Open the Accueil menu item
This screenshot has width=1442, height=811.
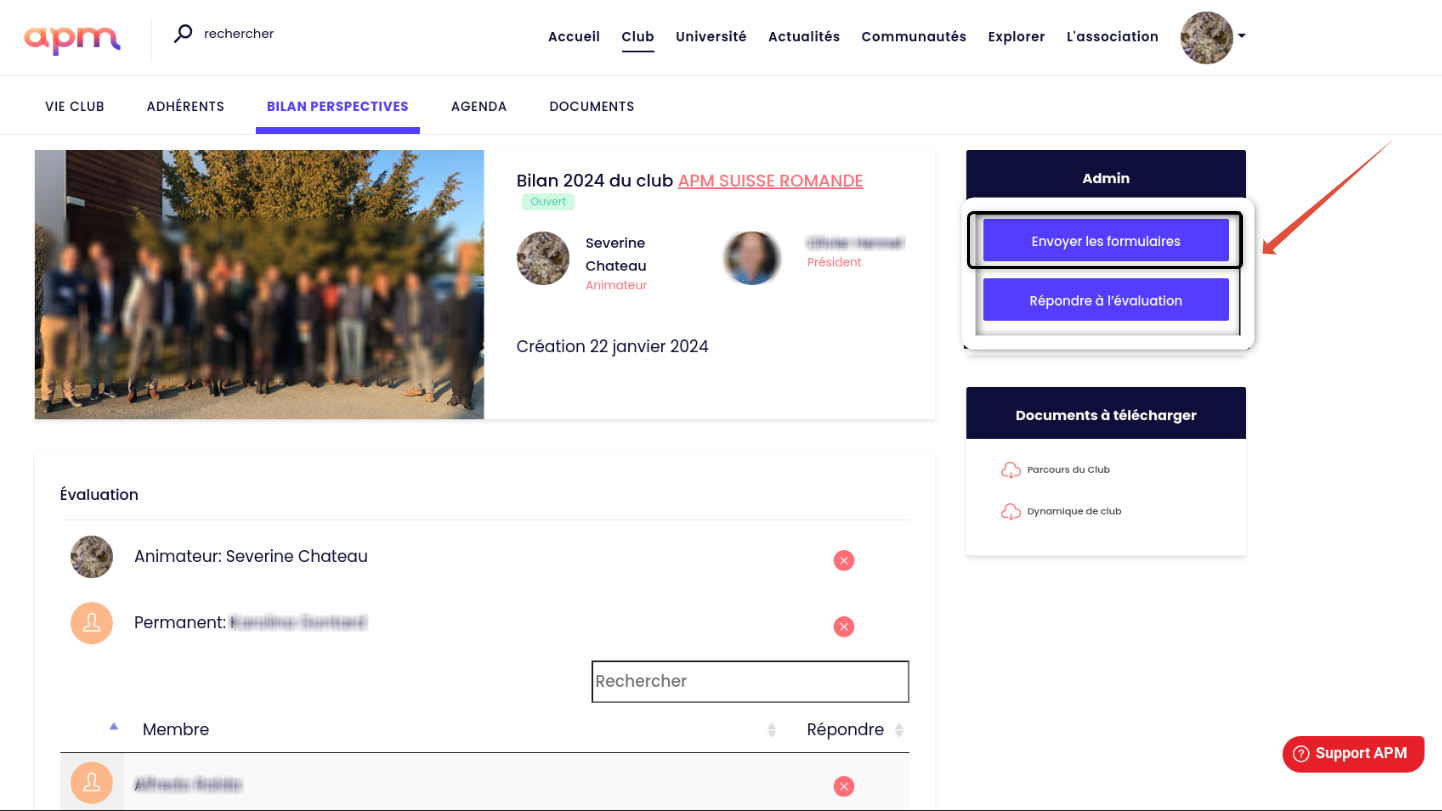[574, 37]
